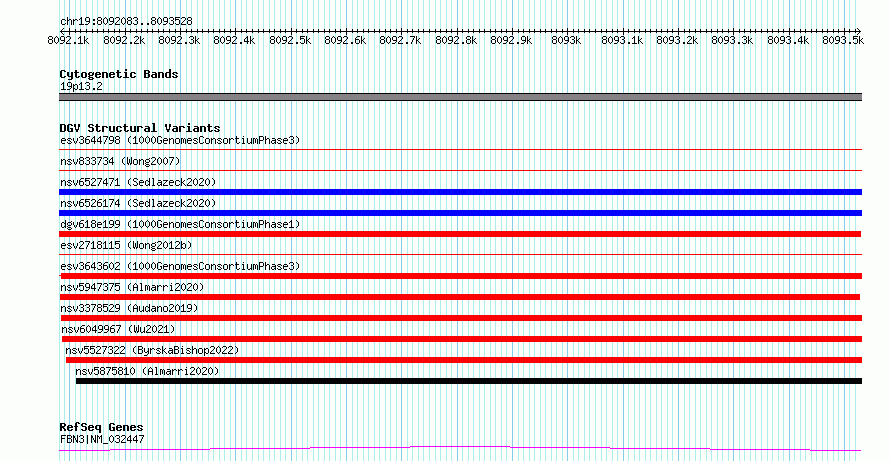This screenshot has height=461, width=890.
Task: Open variant nsv5875810 (Almarri2020)
Action: tap(147, 372)
